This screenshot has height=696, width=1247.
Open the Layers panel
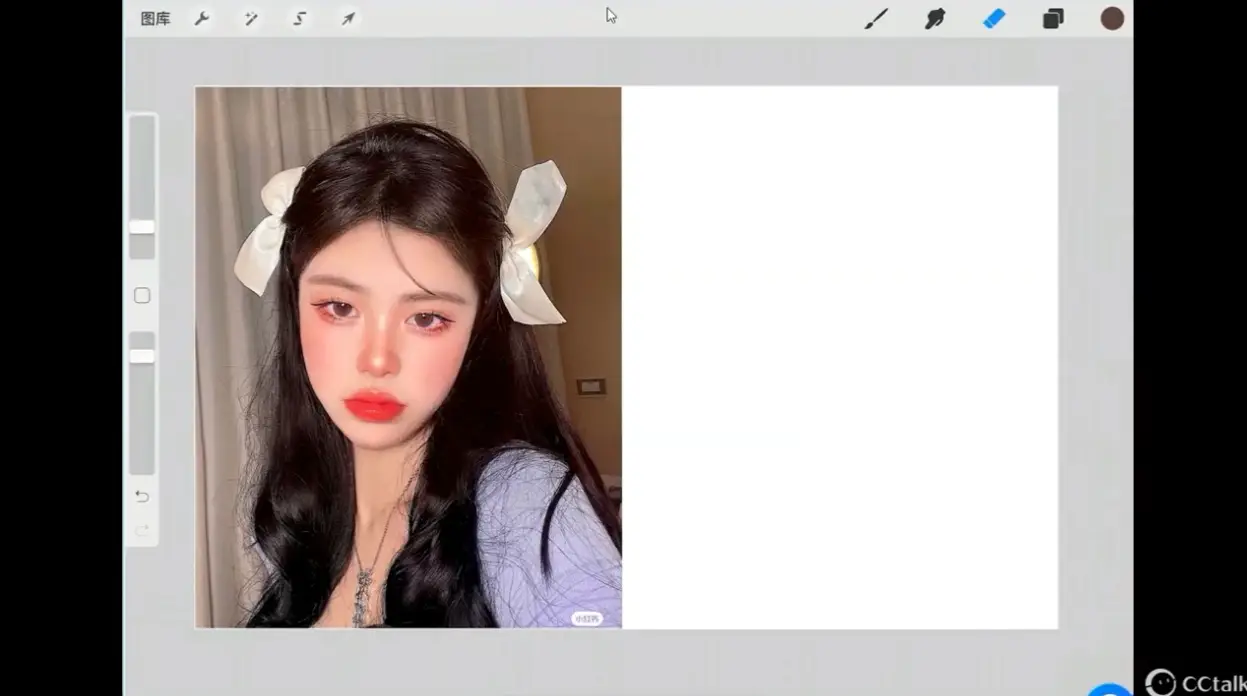(x=1052, y=18)
